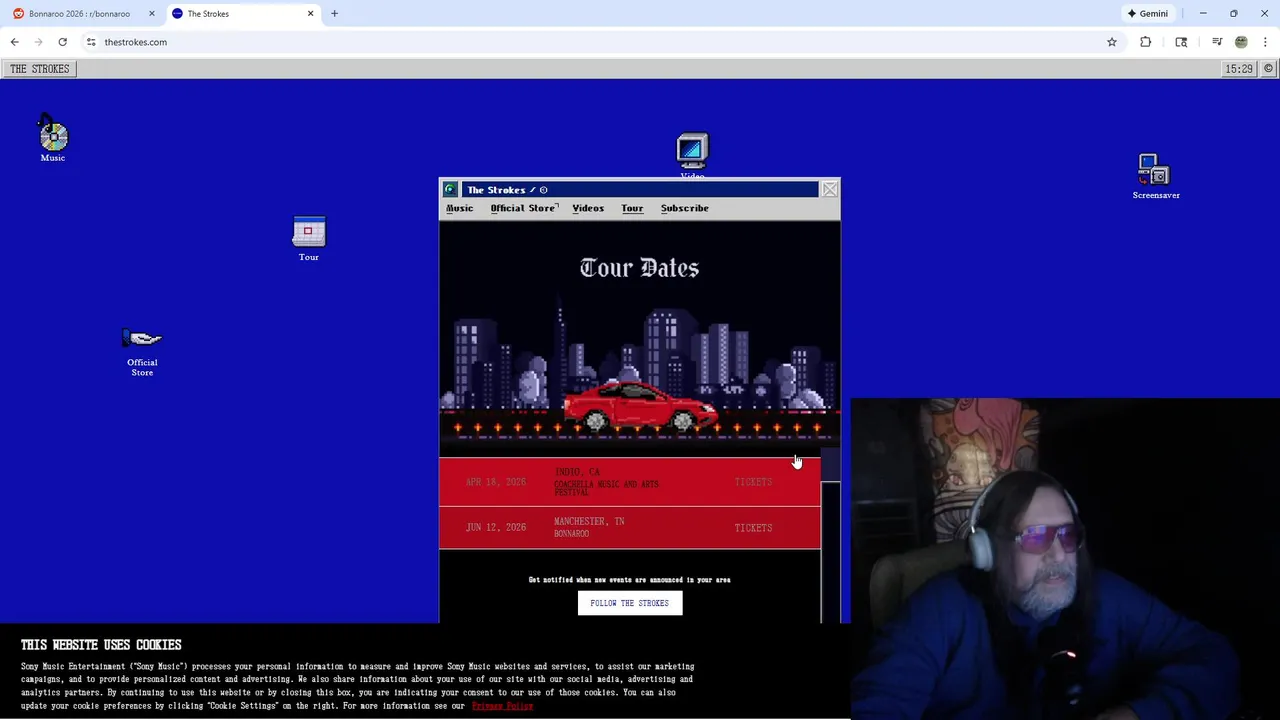Click the browser forward arrow
The height and width of the screenshot is (720, 1280).
(39, 42)
